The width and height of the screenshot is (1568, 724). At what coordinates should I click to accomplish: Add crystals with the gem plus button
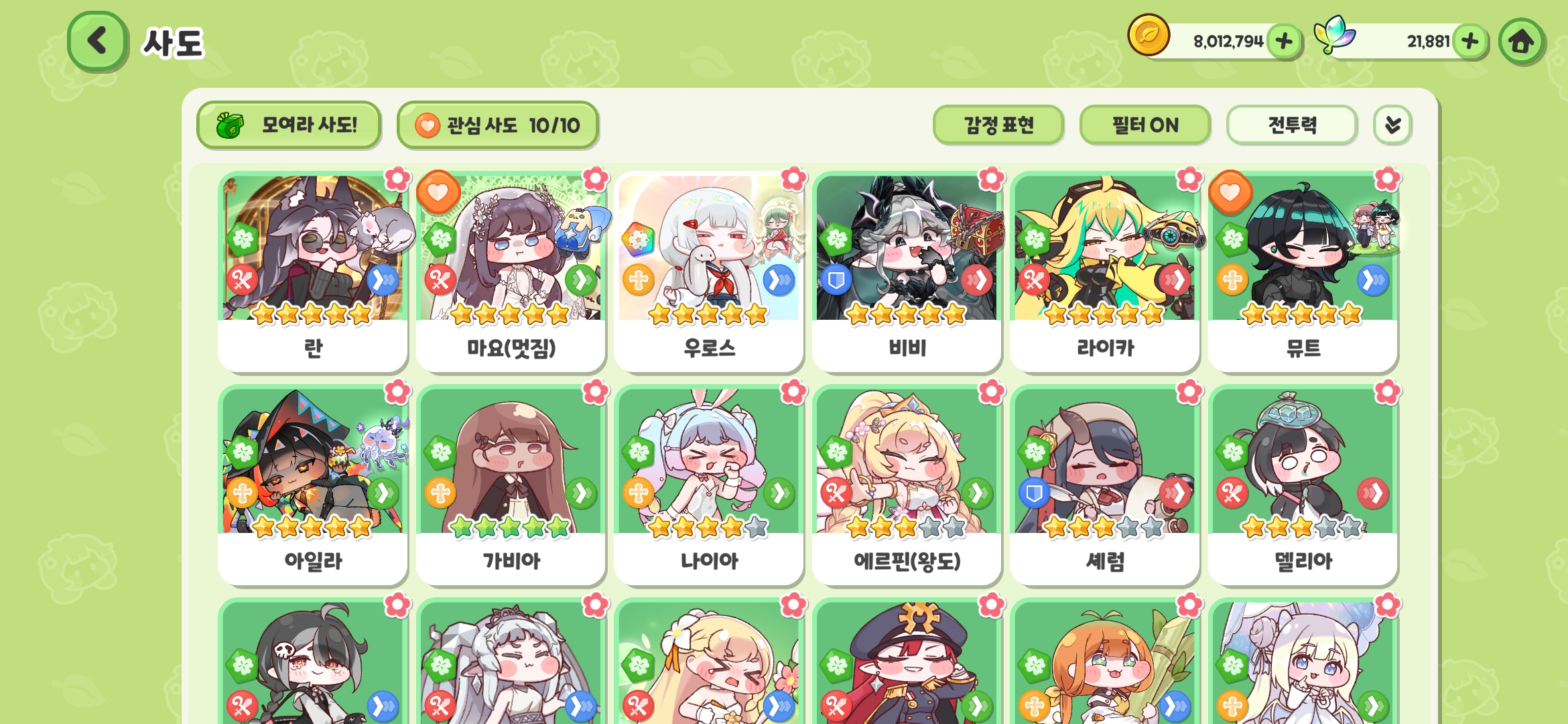[x=1470, y=42]
